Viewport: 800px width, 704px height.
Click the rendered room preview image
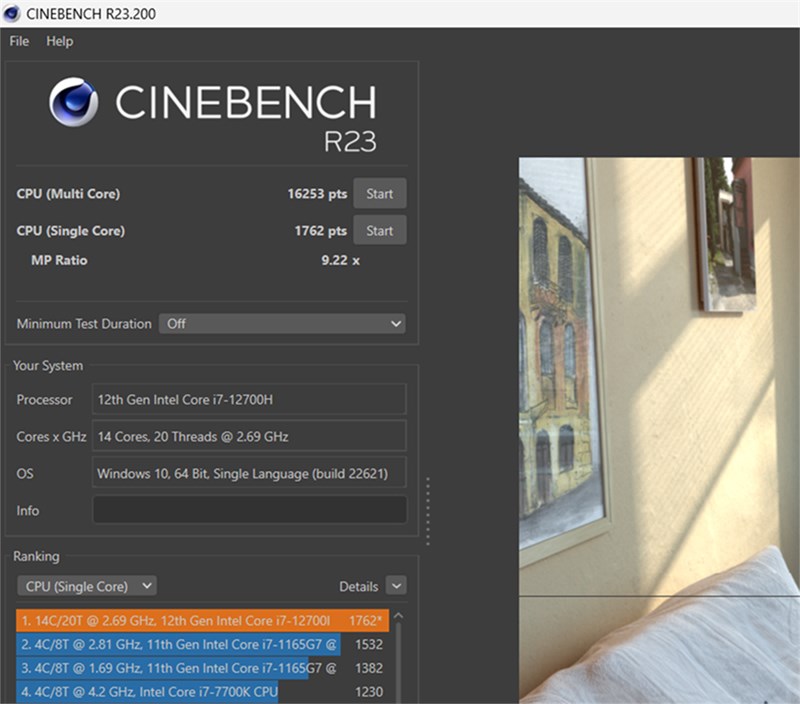(659, 431)
